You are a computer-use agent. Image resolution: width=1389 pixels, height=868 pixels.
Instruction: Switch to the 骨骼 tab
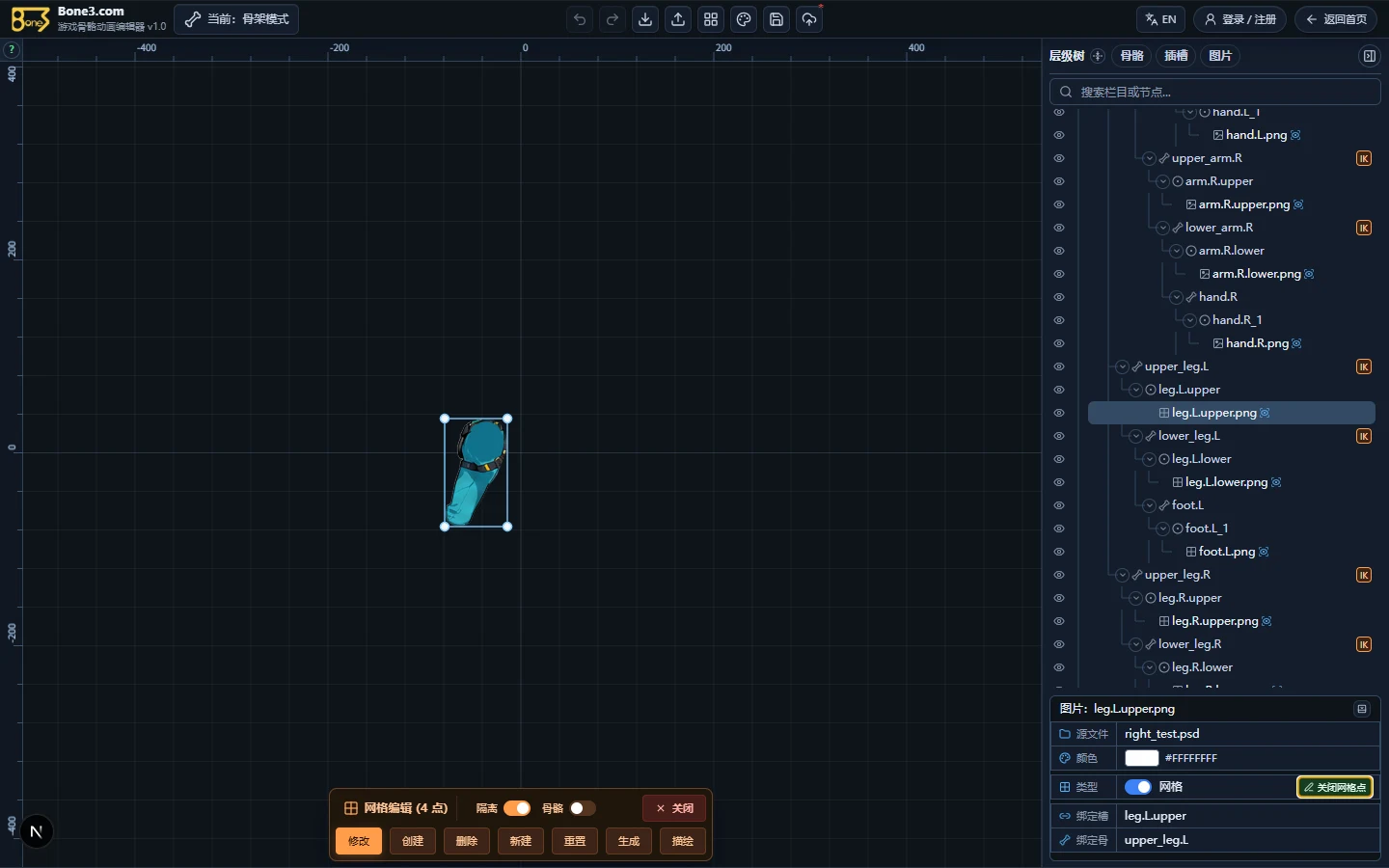click(1132, 56)
